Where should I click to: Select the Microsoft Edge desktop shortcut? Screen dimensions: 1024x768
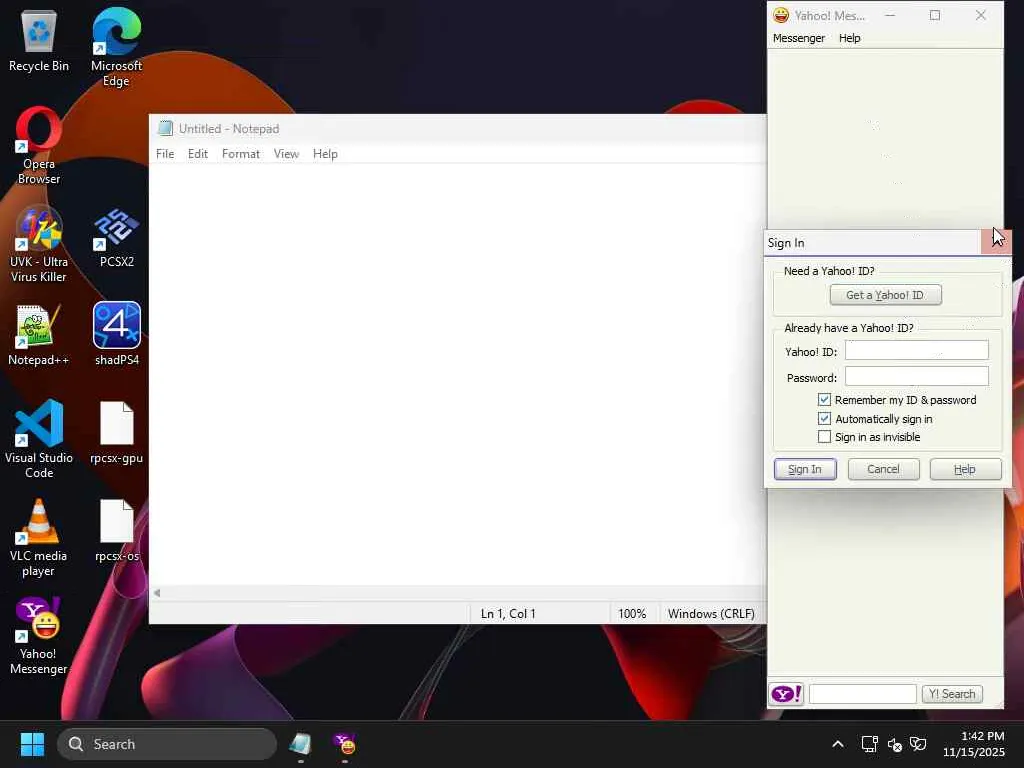pyautogui.click(x=116, y=47)
